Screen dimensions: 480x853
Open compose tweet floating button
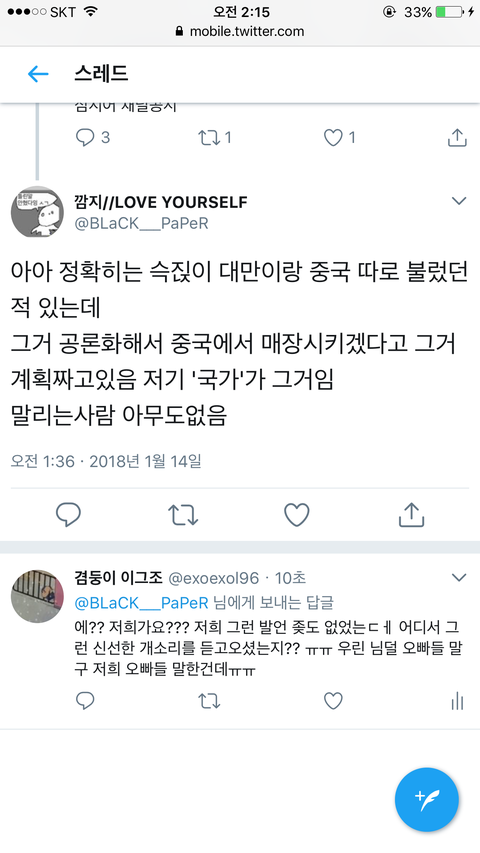(427, 800)
